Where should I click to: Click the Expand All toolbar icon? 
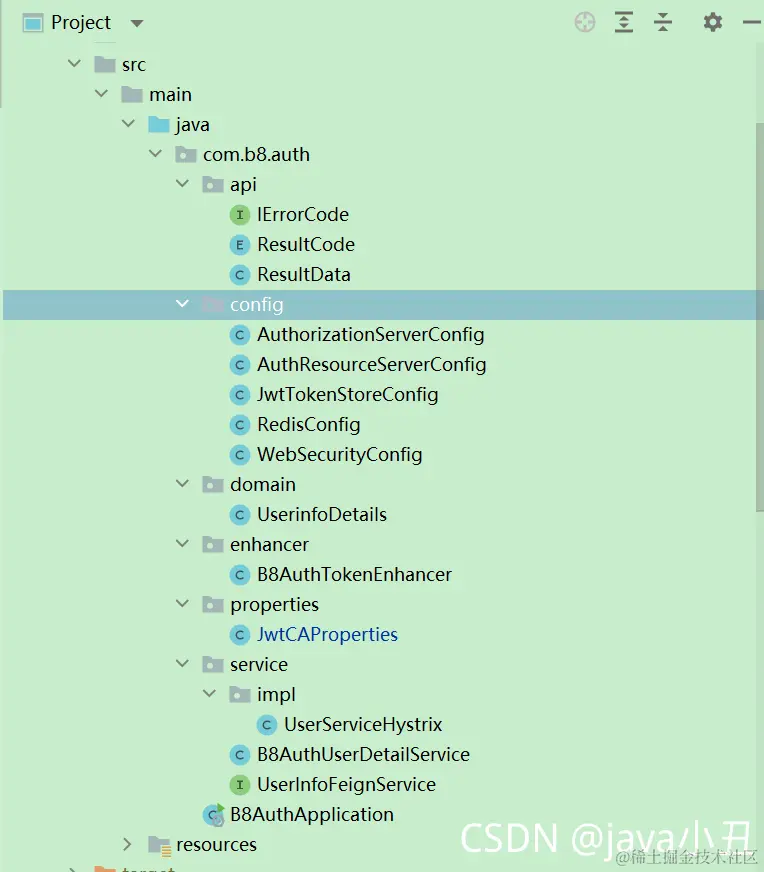pos(624,23)
